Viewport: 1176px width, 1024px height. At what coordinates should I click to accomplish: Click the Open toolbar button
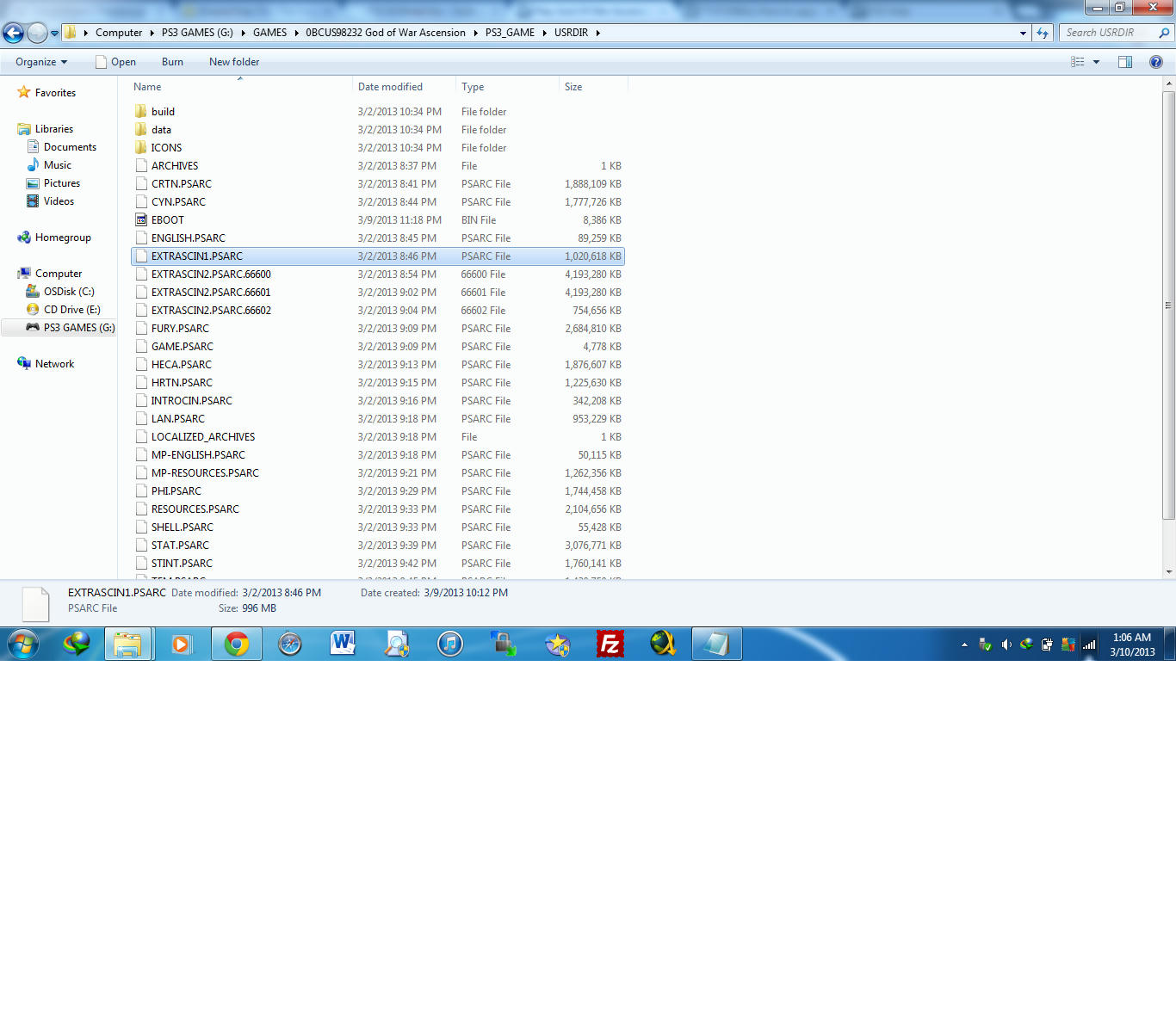point(115,62)
